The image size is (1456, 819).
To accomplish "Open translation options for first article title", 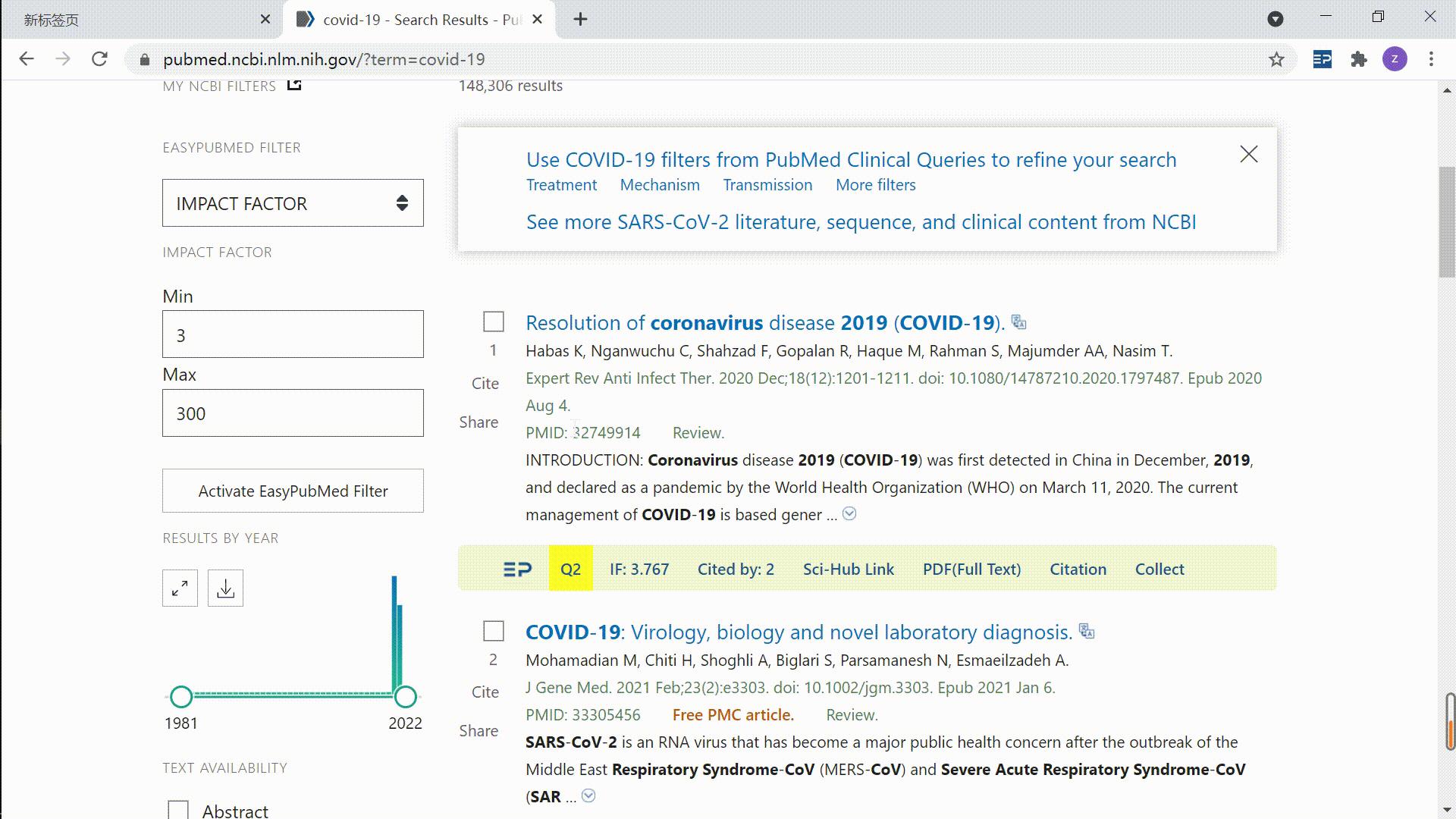I will click(x=1019, y=322).
